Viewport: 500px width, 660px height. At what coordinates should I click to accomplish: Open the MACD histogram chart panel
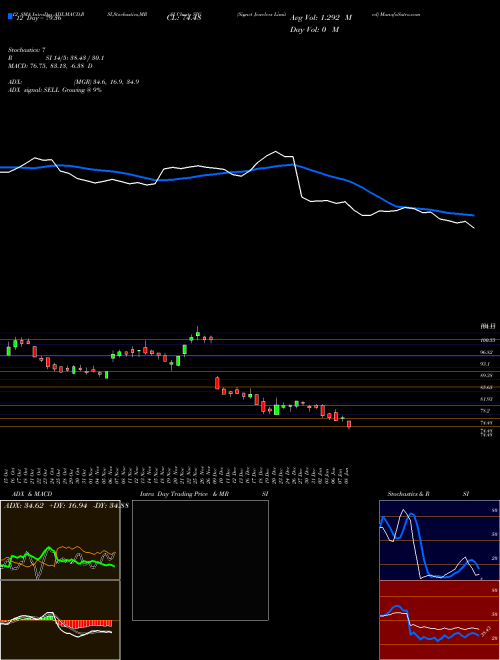tap(60, 620)
